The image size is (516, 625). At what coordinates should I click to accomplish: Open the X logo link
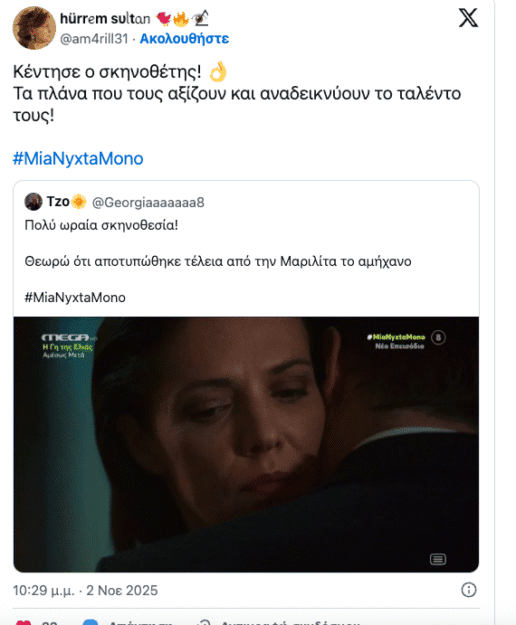click(x=468, y=18)
